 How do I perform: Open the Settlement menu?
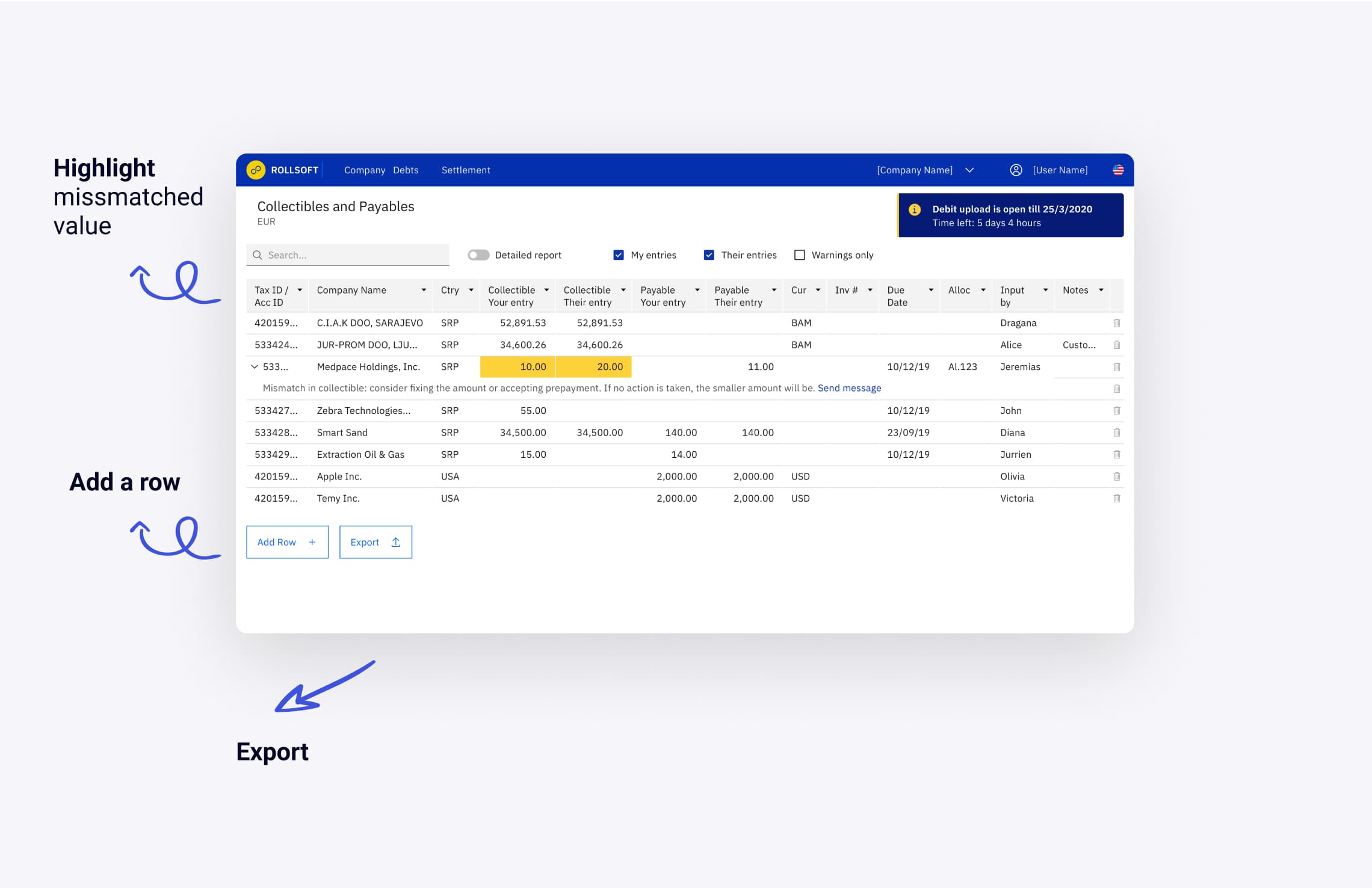click(x=466, y=170)
